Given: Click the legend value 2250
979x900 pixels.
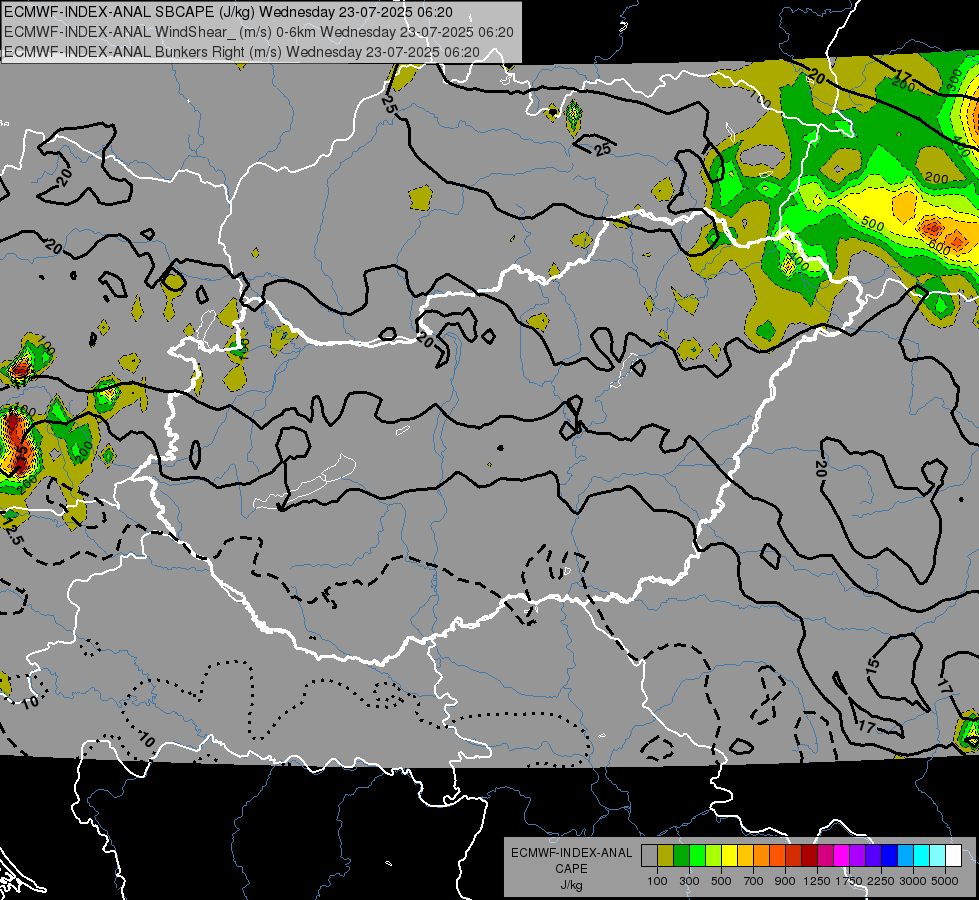Looking at the screenshot, I should click(881, 881).
